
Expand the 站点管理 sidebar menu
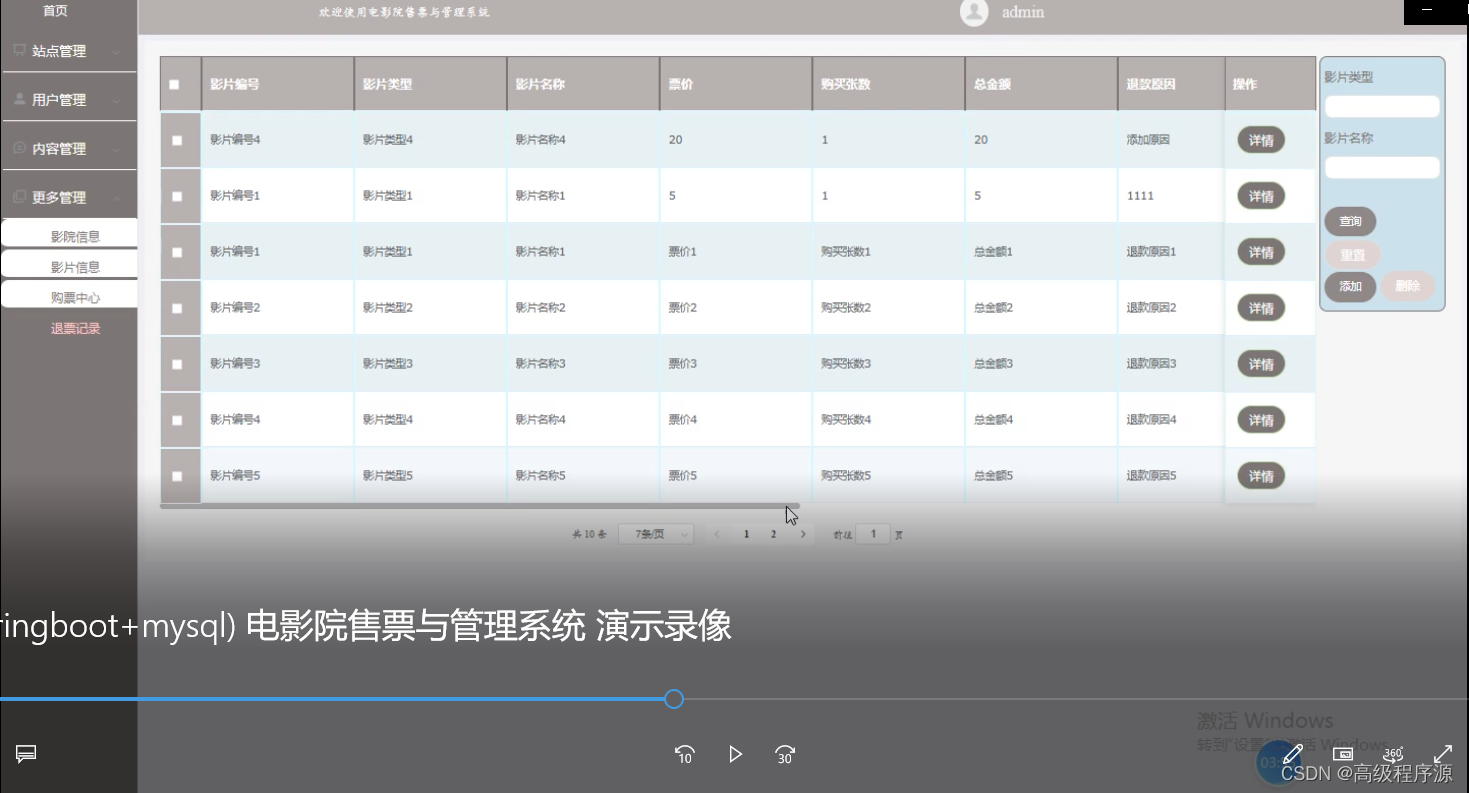click(69, 51)
